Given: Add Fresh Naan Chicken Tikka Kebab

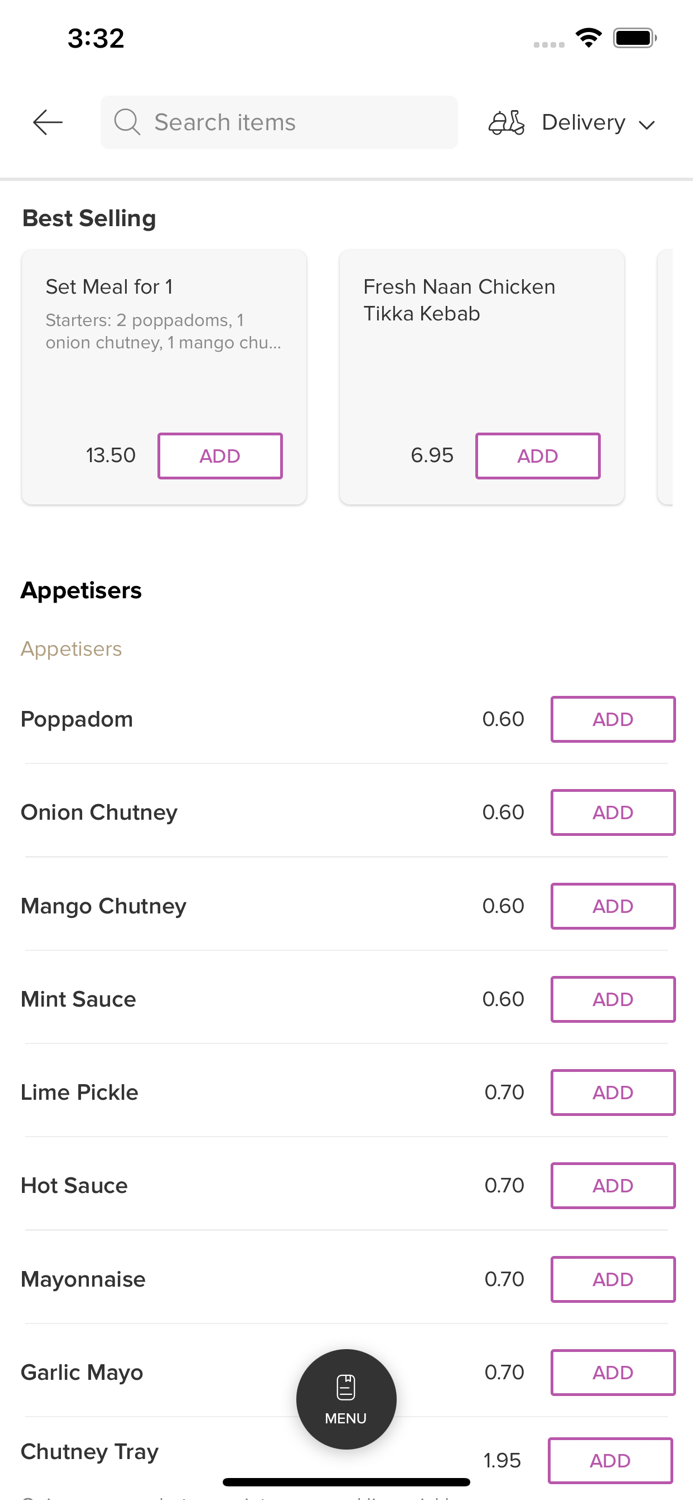Looking at the screenshot, I should point(538,455).
